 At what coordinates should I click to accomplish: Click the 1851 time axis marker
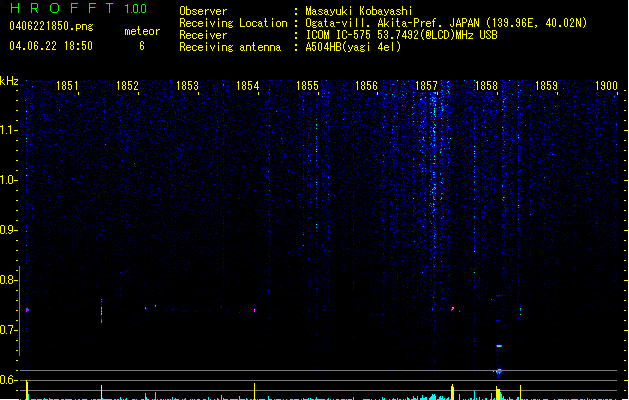67,86
